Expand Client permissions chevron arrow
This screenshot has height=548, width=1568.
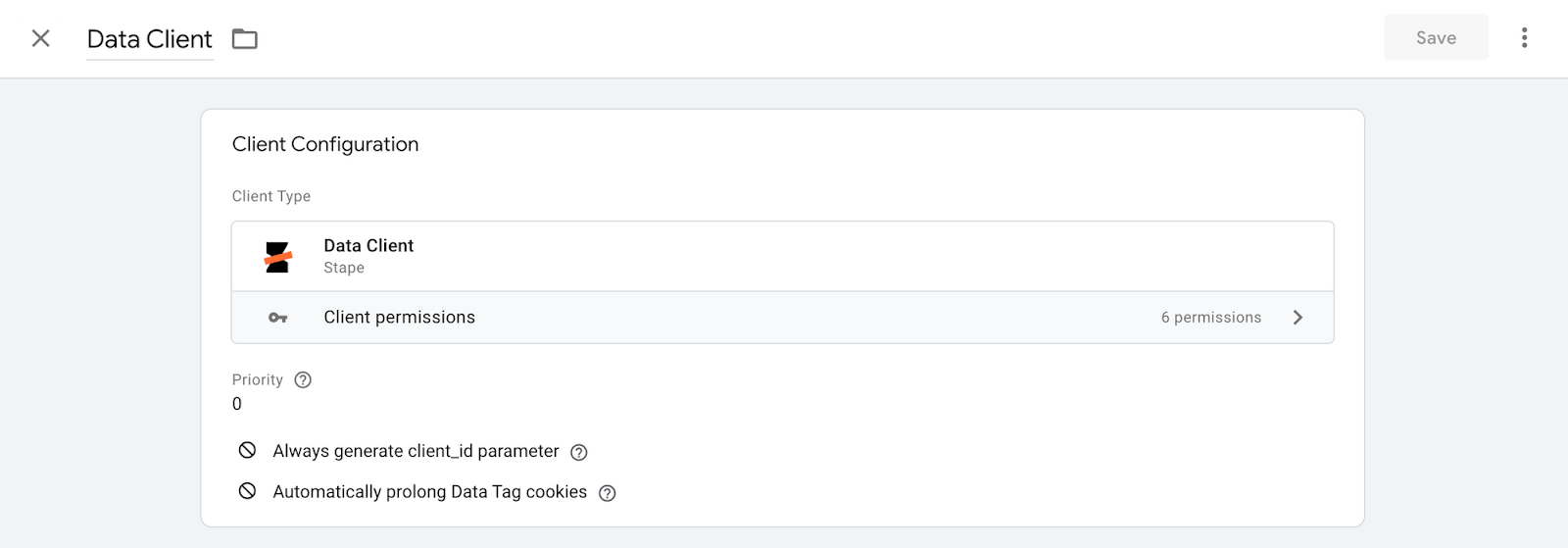tap(1298, 318)
